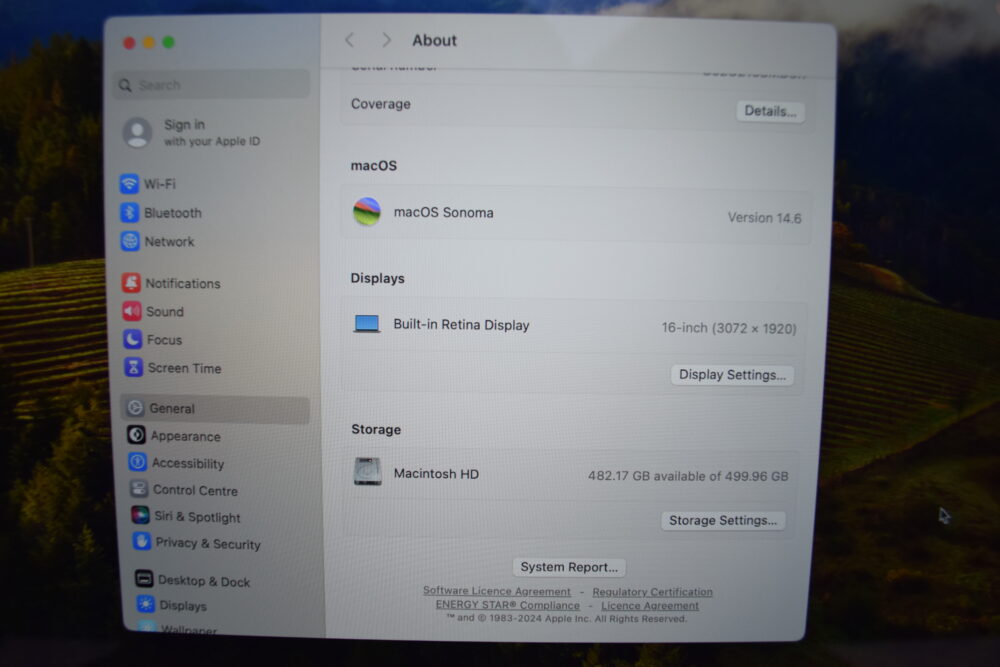Open the Appearance settings pane
The width and height of the screenshot is (1000, 667).
pyautogui.click(x=173, y=436)
